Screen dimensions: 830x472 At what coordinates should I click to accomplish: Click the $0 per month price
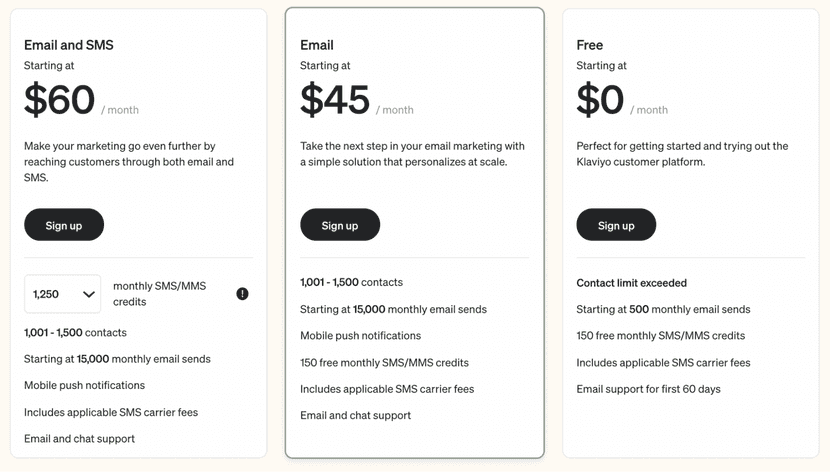[601, 100]
